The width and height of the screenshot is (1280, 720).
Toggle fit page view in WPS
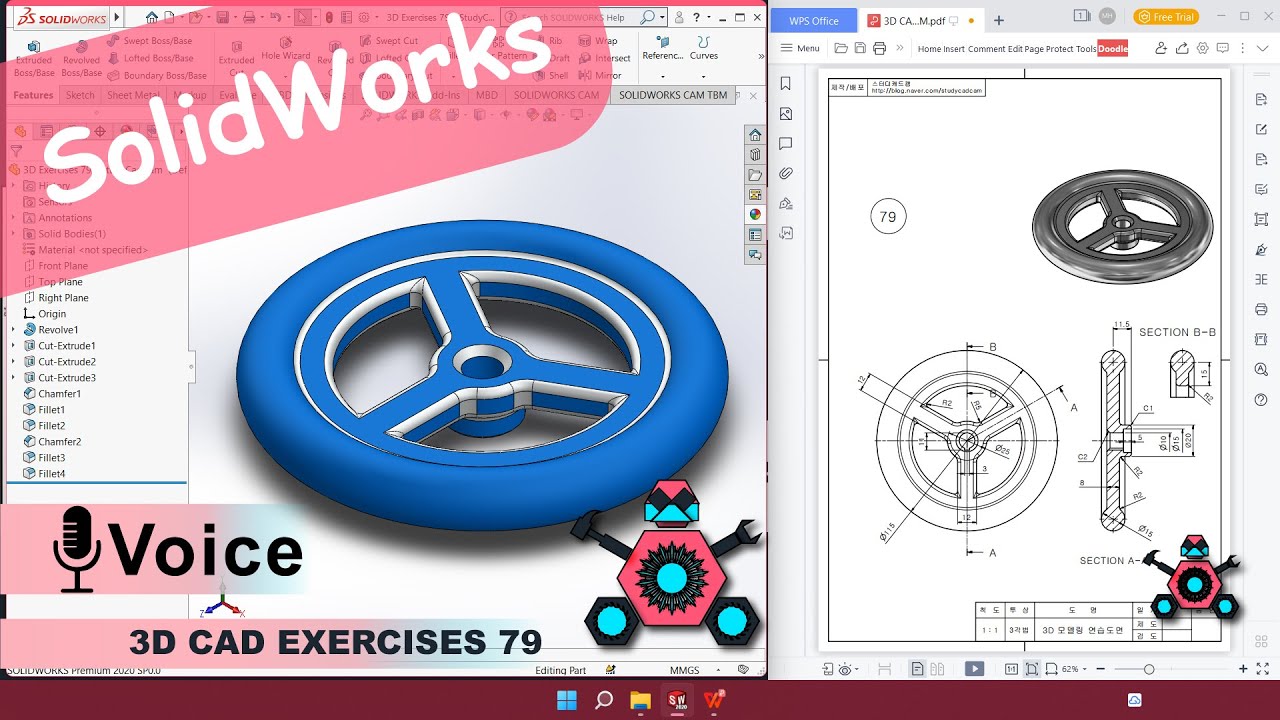pos(1031,669)
